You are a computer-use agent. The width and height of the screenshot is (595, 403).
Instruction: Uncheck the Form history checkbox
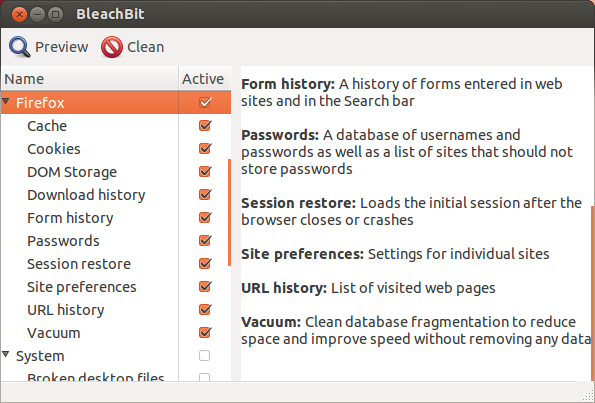tap(205, 218)
